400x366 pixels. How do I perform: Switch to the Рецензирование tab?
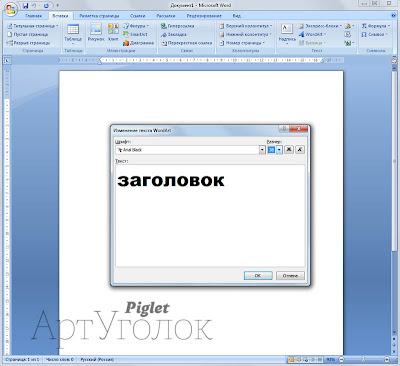[x=204, y=16]
